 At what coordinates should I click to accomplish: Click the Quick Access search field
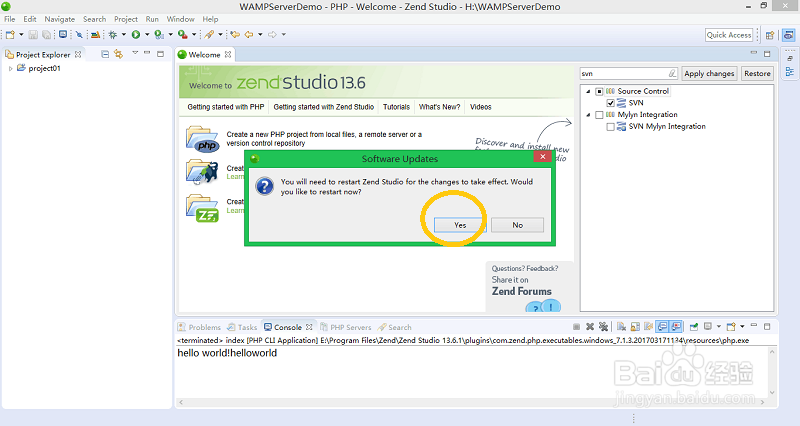[729, 35]
